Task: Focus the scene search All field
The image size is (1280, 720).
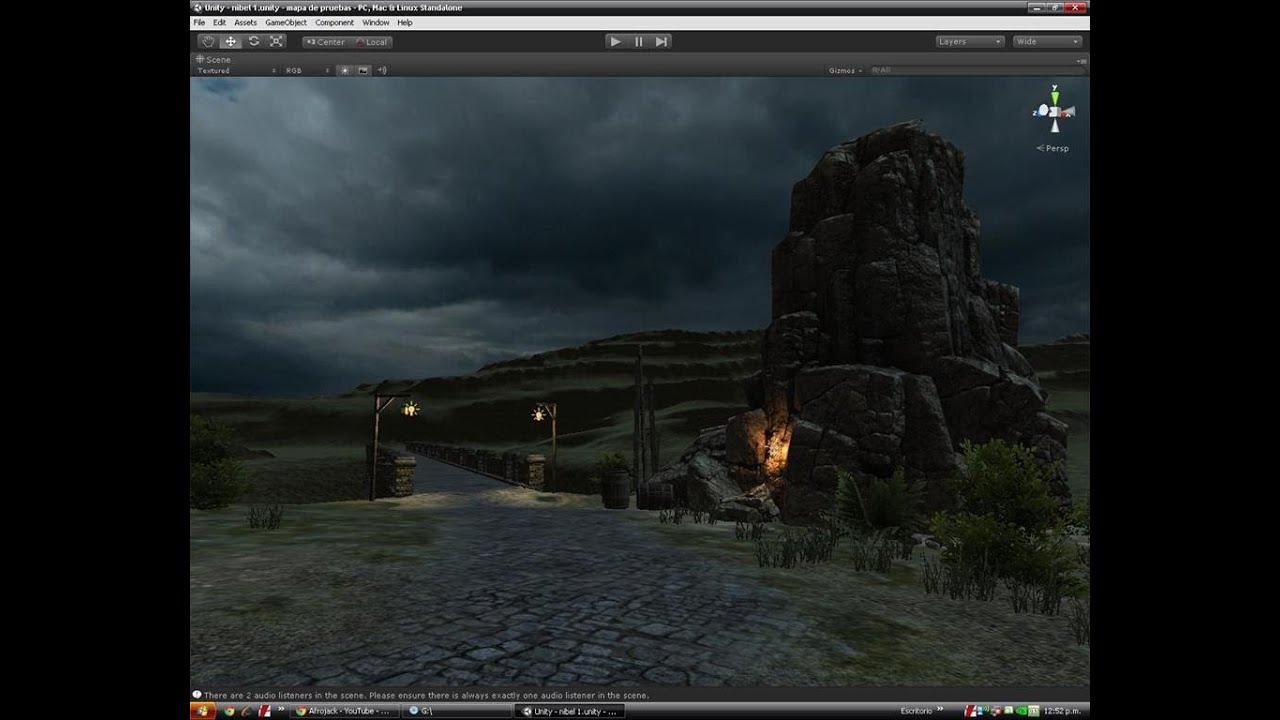Action: click(977, 71)
